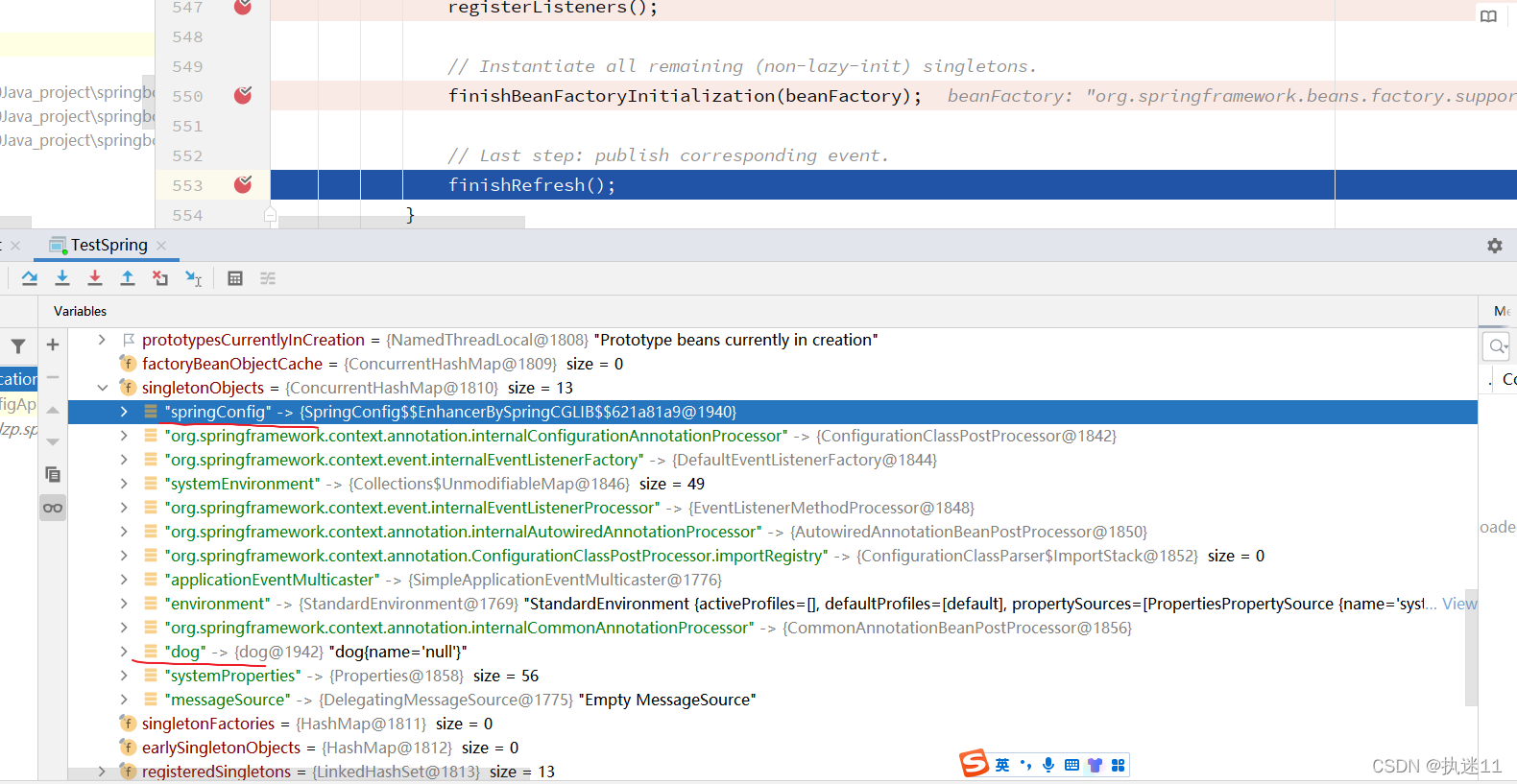Viewport: 1517px width, 784px height.
Task: Expand the "applicationEventMulticaster" entry
Action: (124, 580)
